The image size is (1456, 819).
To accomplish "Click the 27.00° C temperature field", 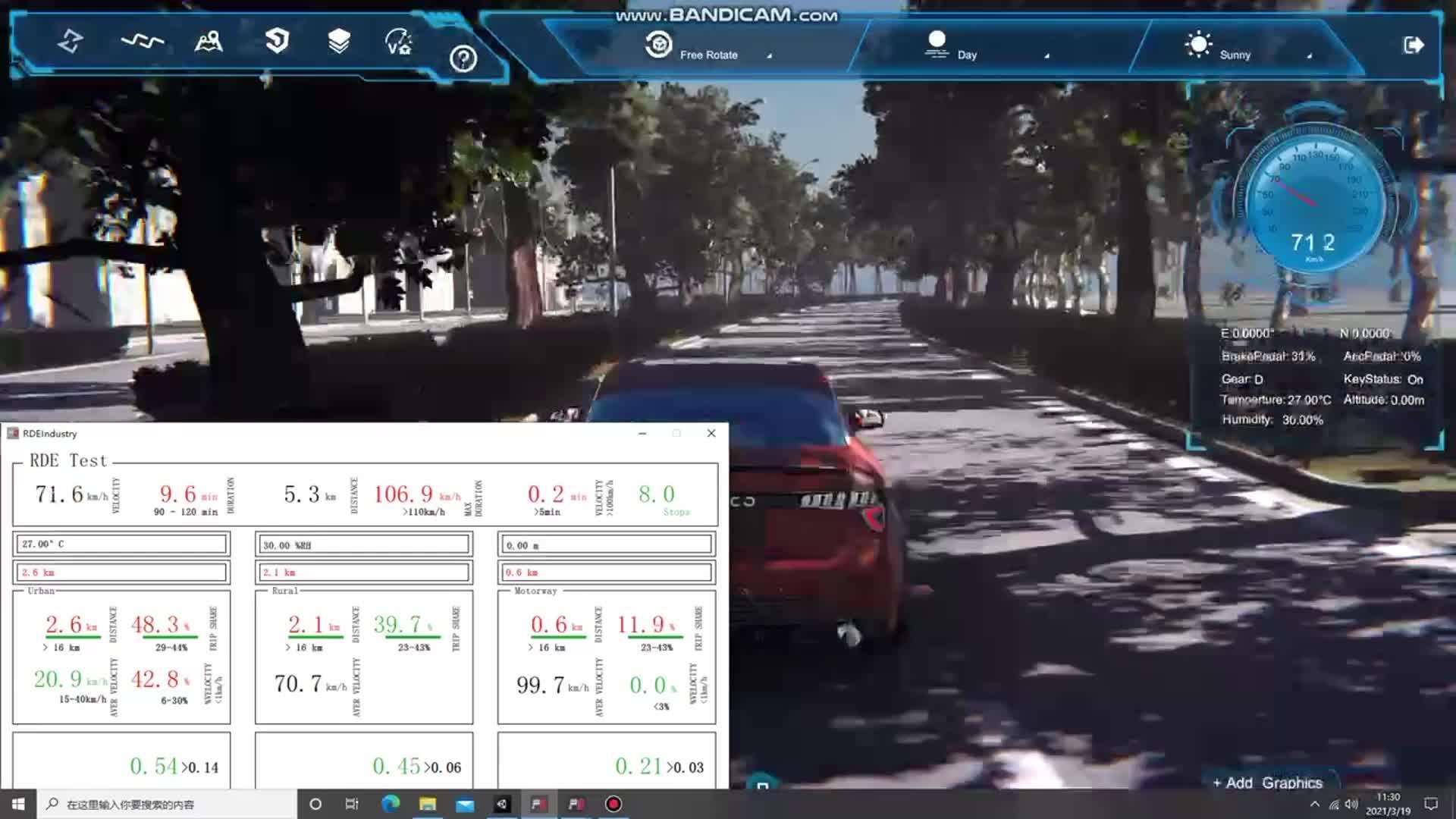I will point(121,544).
